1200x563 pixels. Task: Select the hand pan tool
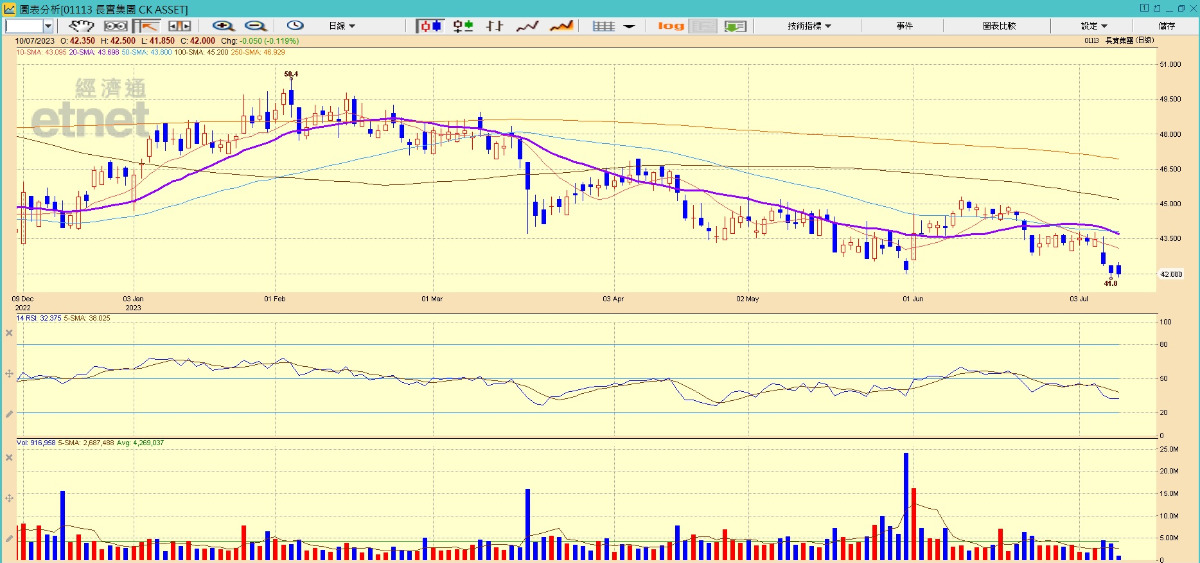(81, 26)
